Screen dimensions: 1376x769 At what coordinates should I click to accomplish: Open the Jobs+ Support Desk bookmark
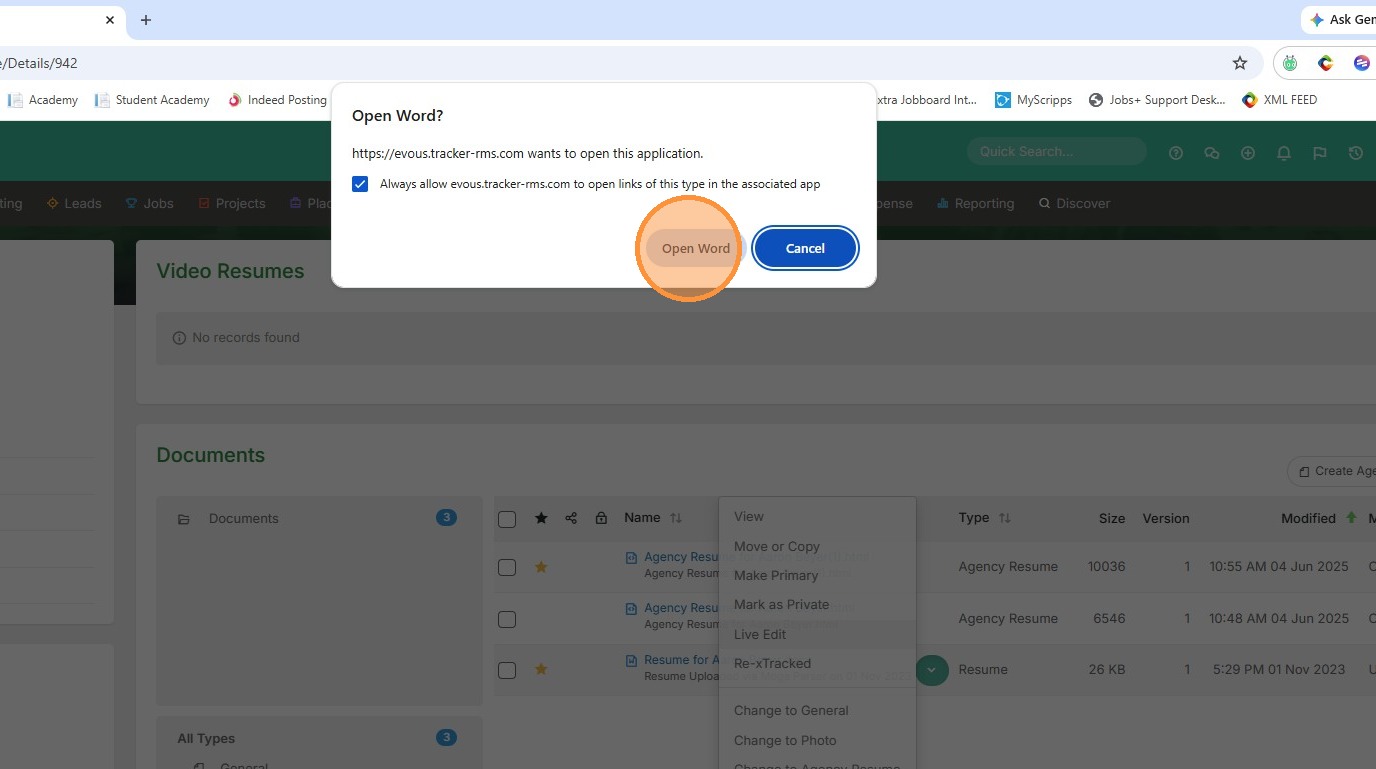[x=1156, y=100]
